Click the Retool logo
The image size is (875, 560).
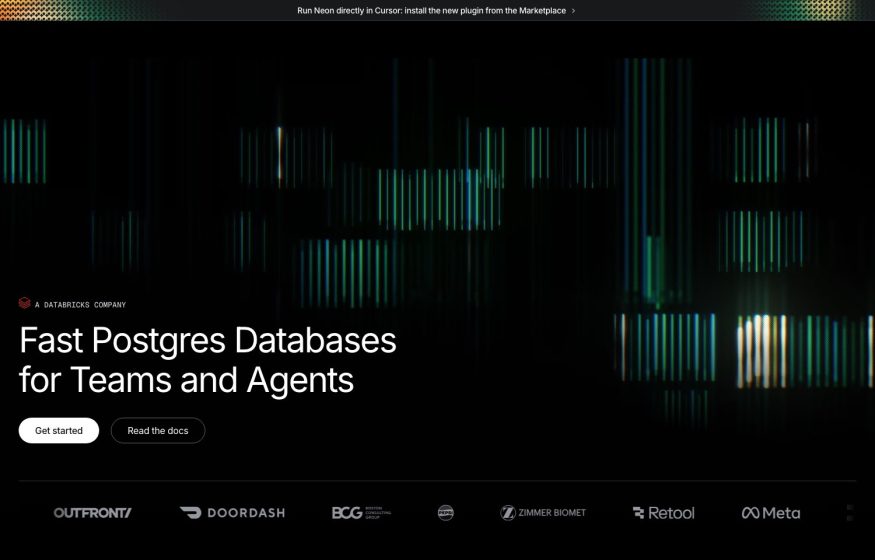point(664,513)
